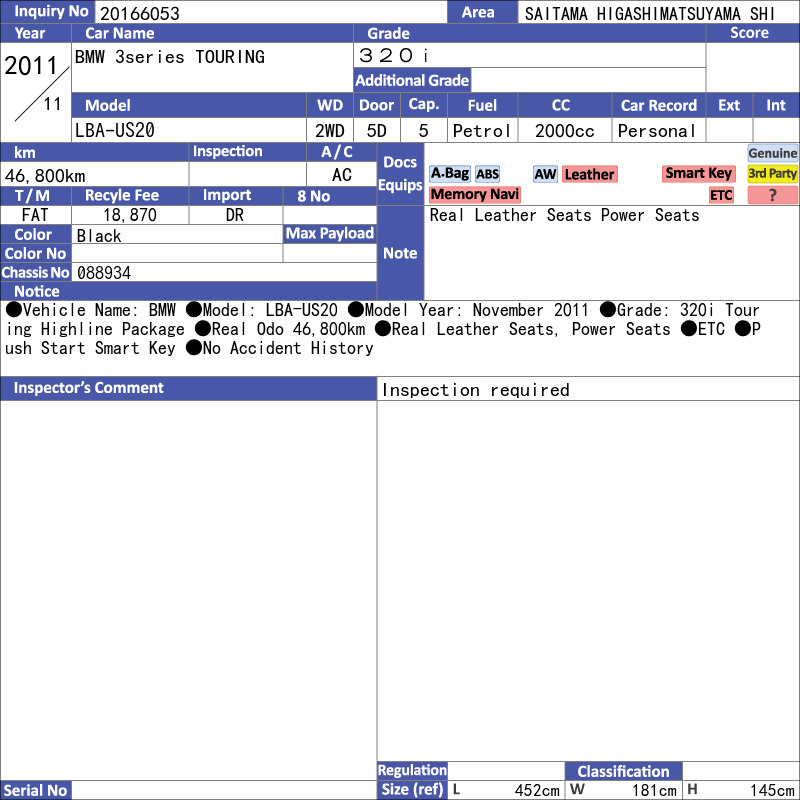Viewport: 800px width, 800px height.
Task: Click the 46,800km mileage value
Action: pyautogui.click(x=45, y=176)
